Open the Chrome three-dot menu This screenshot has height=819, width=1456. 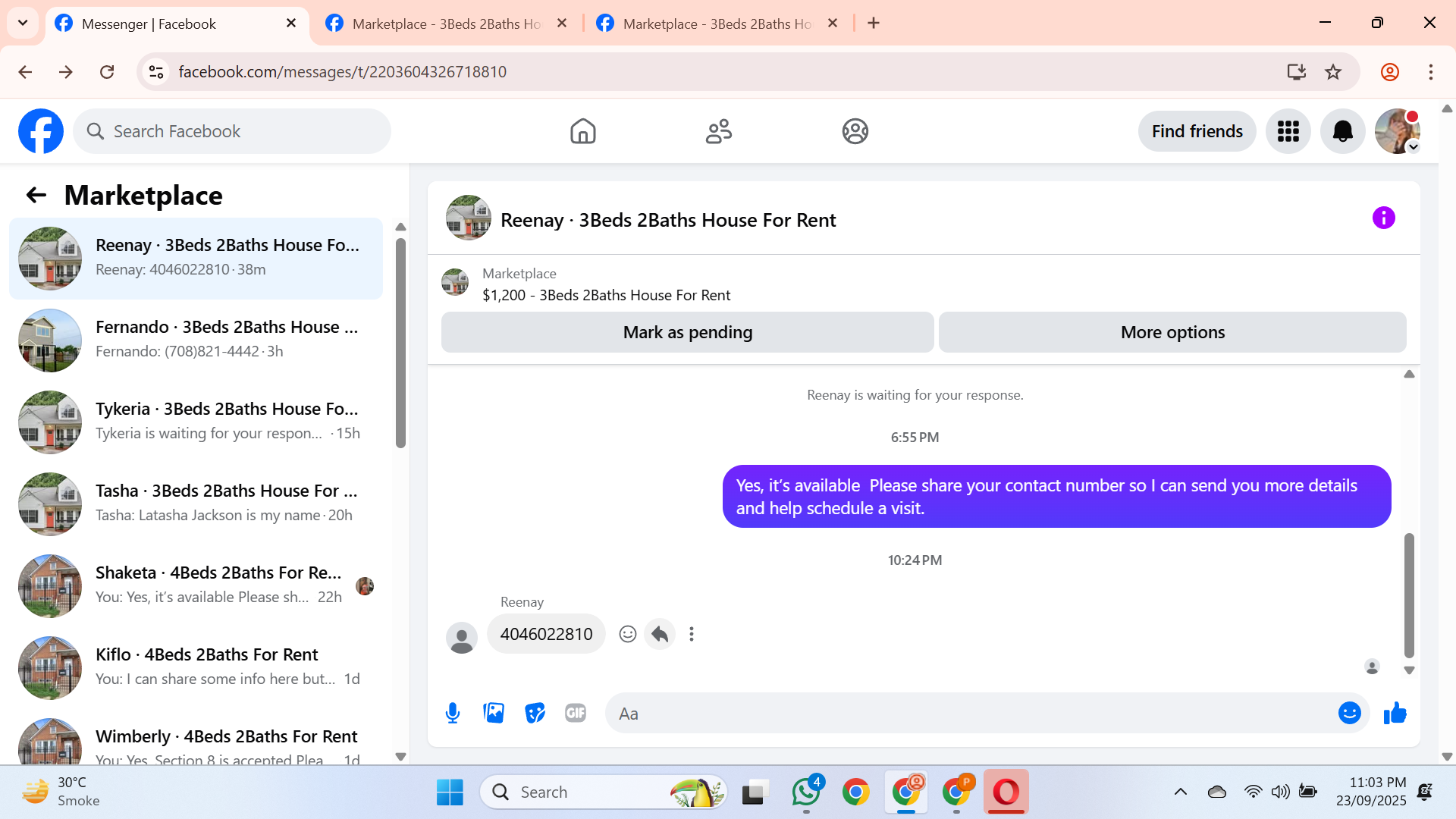tap(1431, 72)
